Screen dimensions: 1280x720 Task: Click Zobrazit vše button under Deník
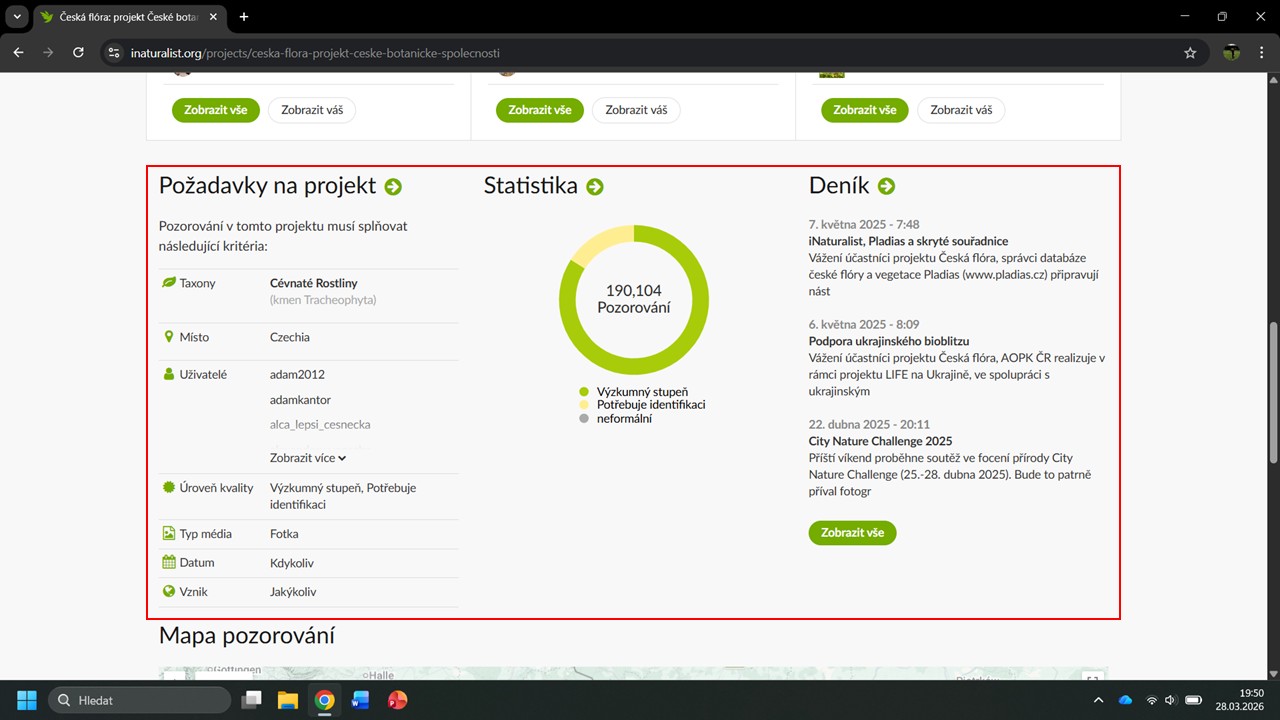[852, 533]
